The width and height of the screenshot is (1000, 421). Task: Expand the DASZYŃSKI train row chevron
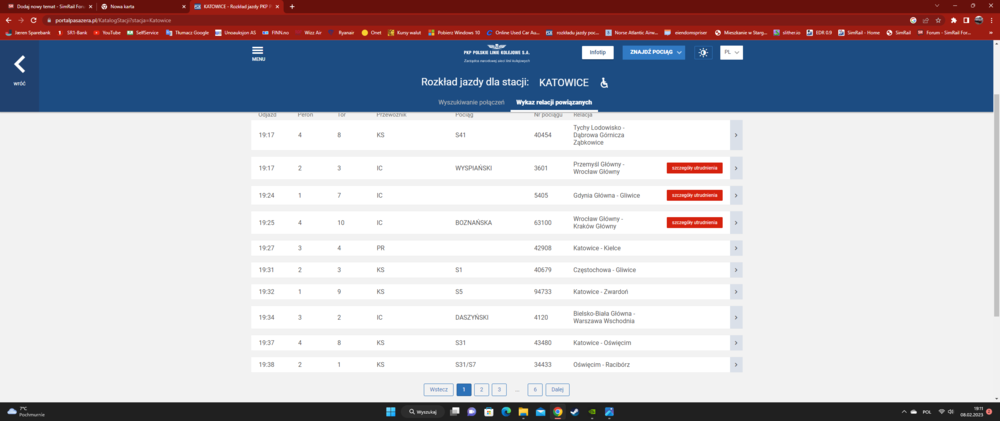click(x=736, y=318)
